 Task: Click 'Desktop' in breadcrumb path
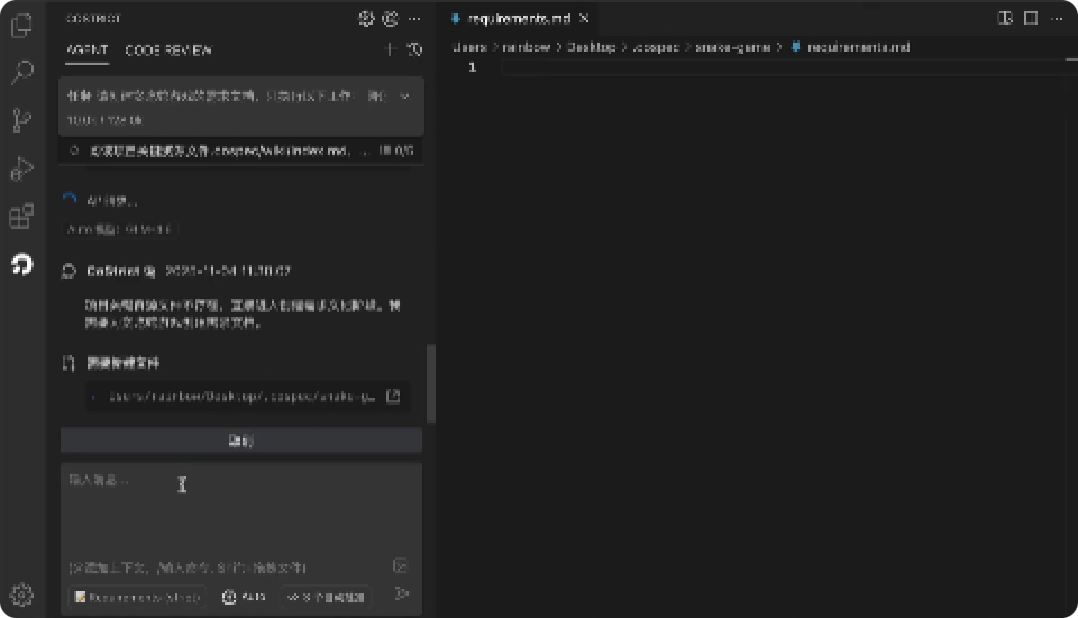(591, 47)
